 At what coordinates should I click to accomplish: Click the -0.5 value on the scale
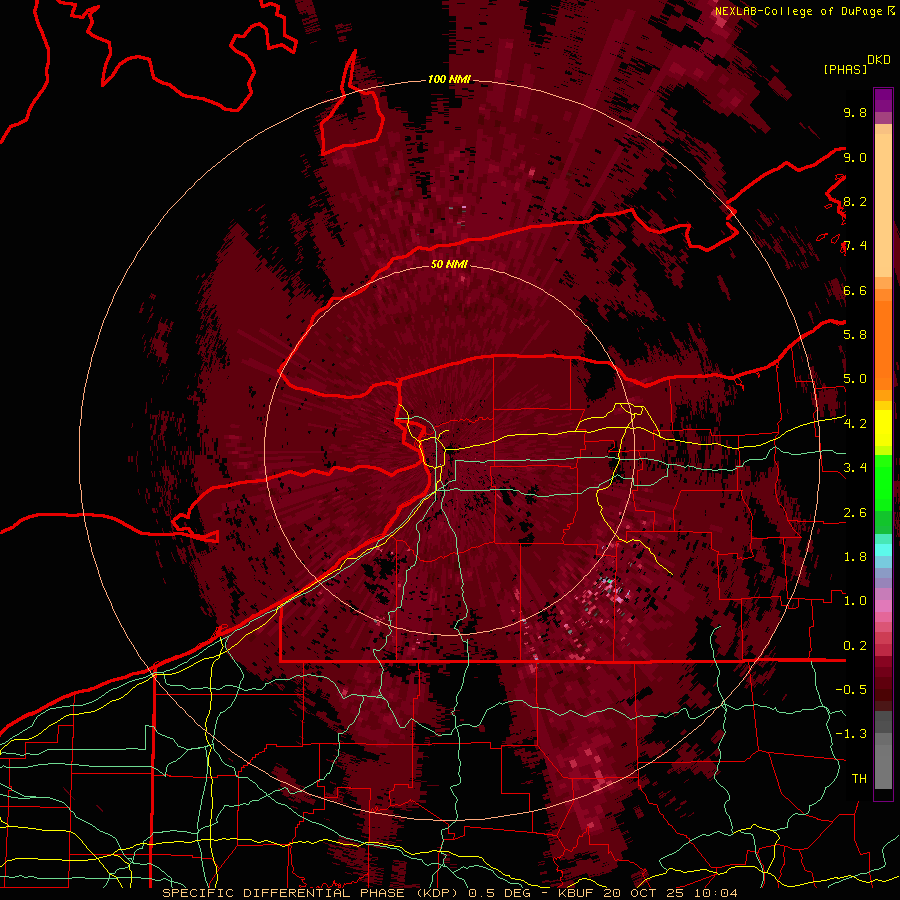tap(851, 690)
